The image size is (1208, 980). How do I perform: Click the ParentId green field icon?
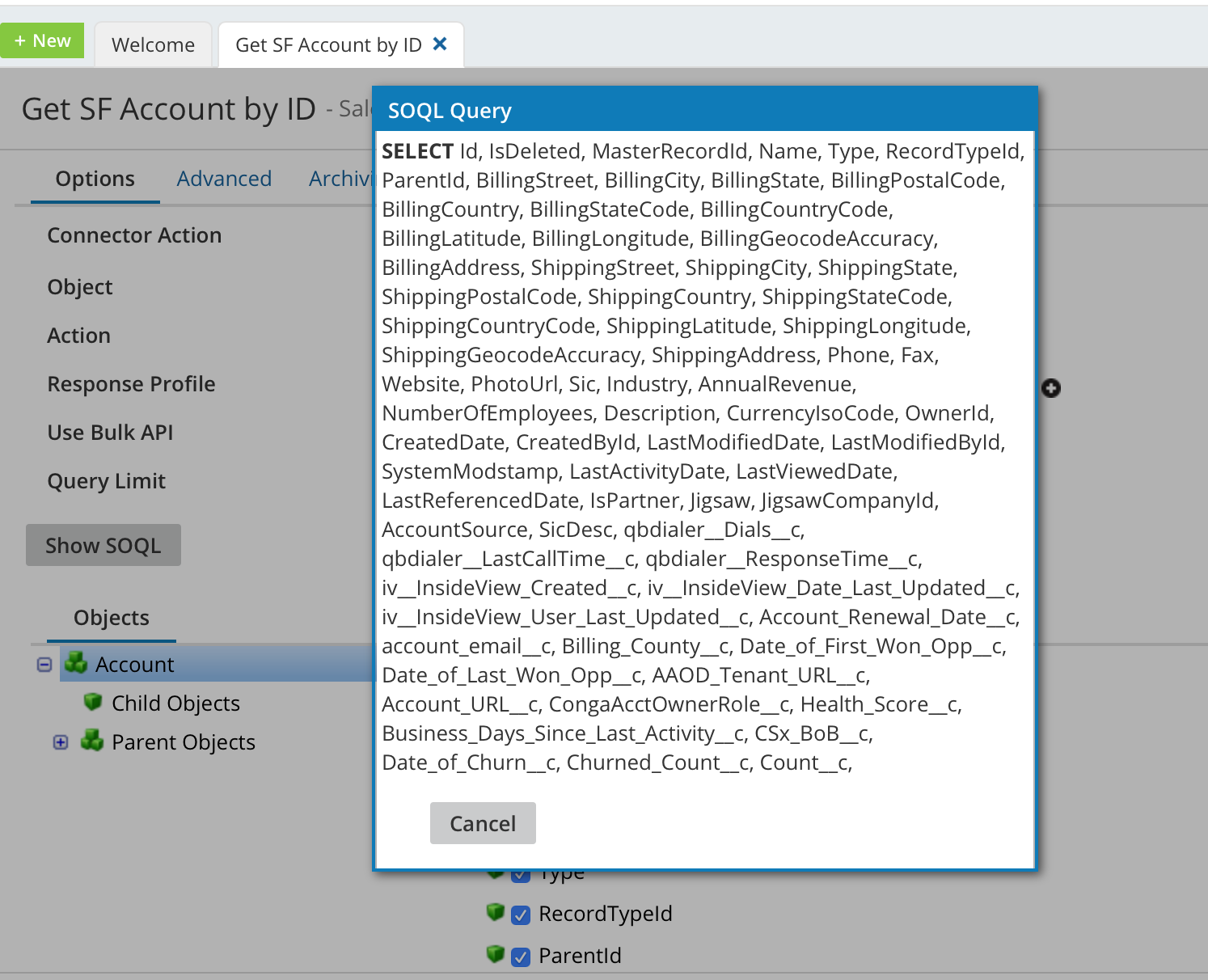496,955
